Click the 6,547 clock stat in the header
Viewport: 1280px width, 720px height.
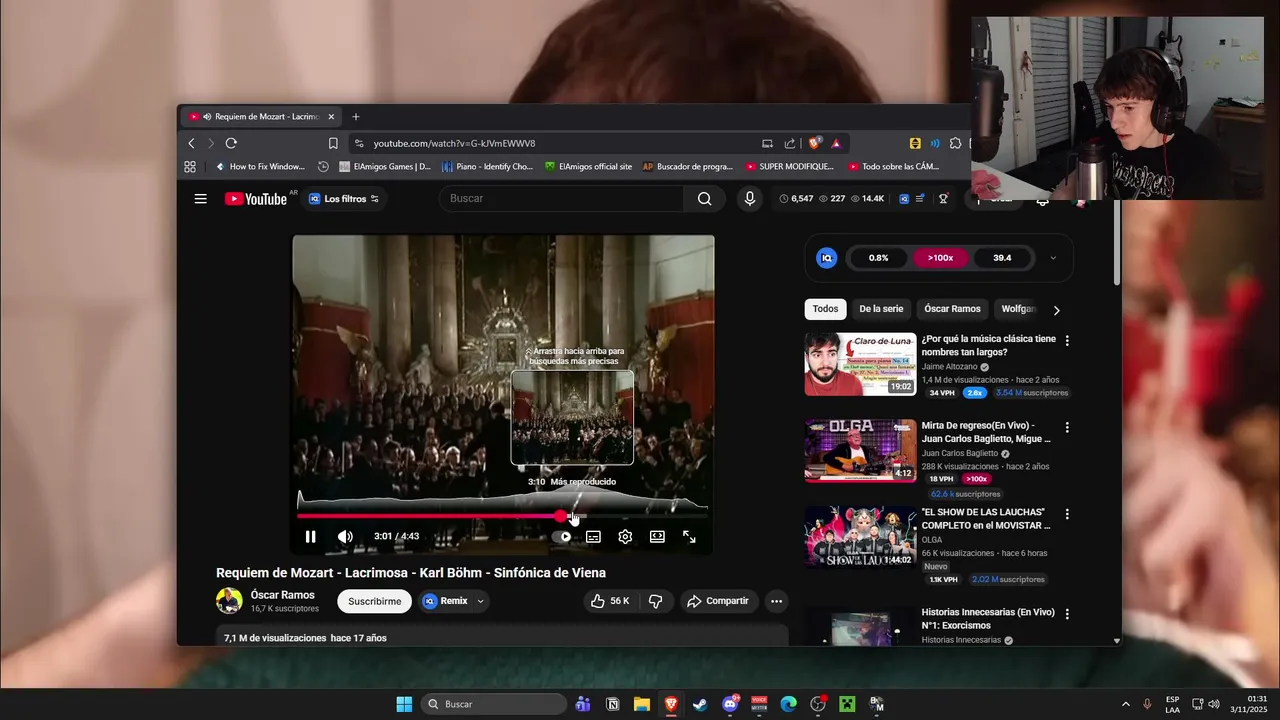point(797,199)
